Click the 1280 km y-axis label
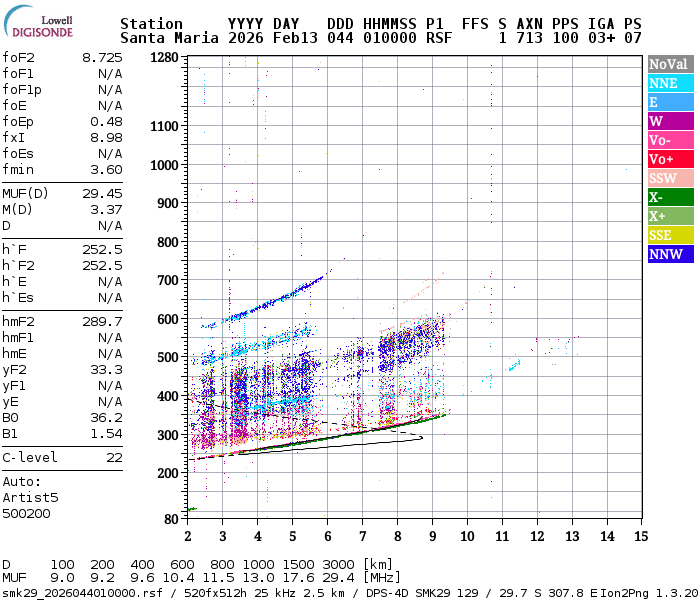Viewport: 700px width, 600px height. (x=163, y=58)
